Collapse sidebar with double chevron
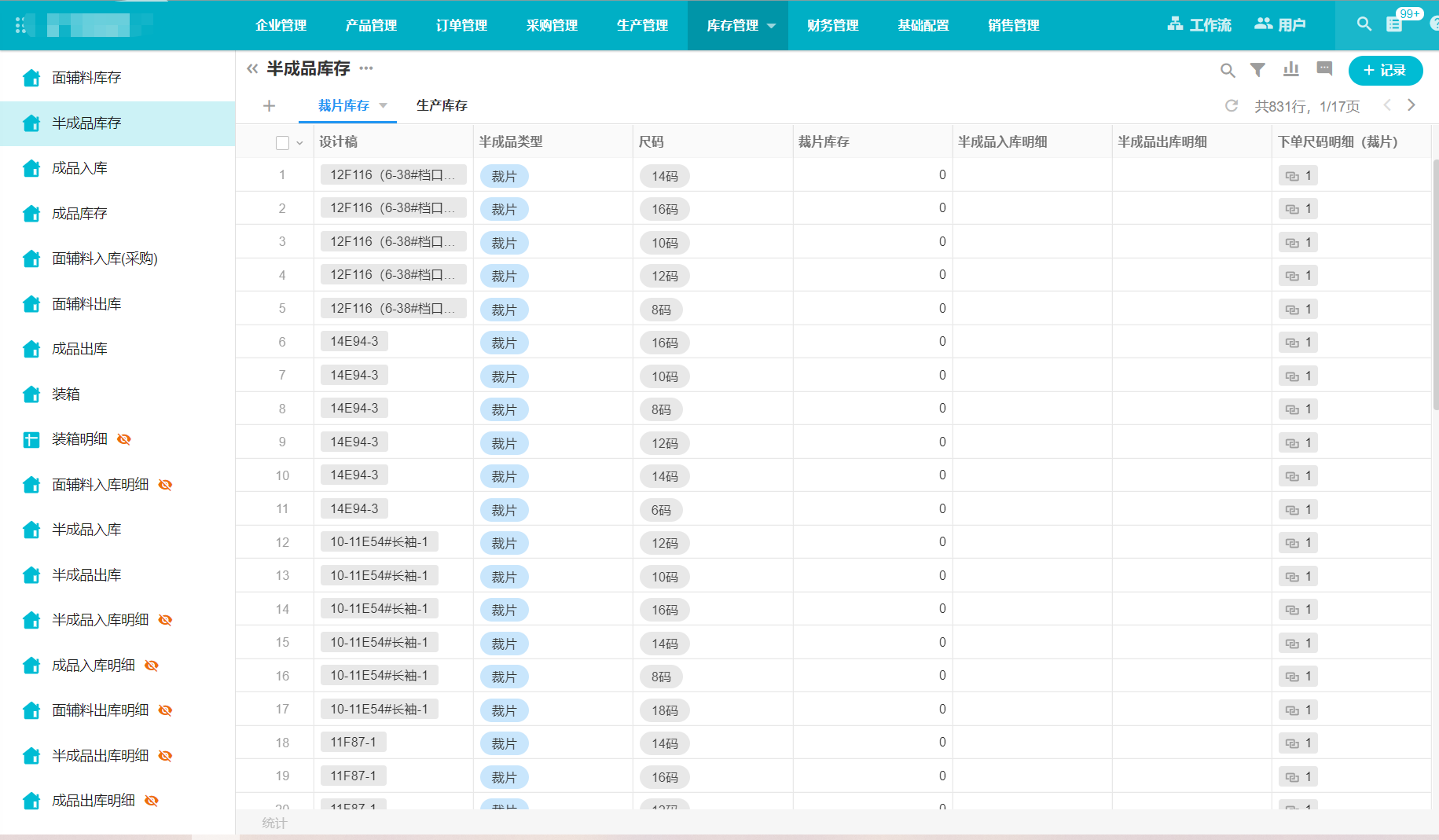This screenshot has width=1439, height=840. [x=252, y=69]
